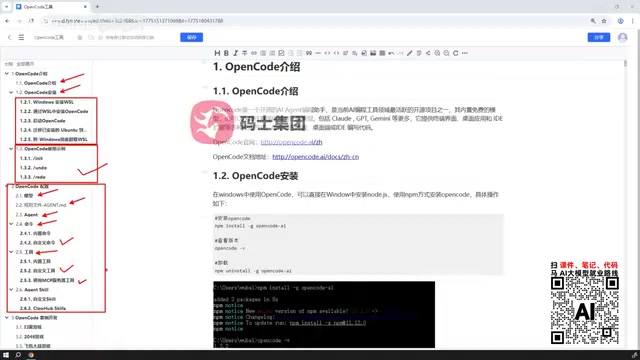The width and height of the screenshot is (640, 360).
Task: Toggle the outline sidebar hamburger menu
Action: 21,37
